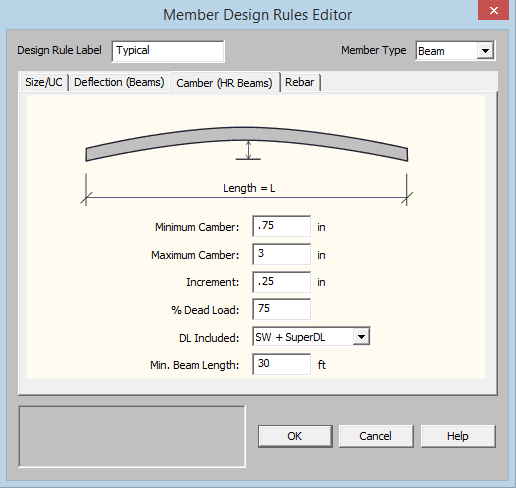Image resolution: width=516 pixels, height=488 pixels.
Task: Focus the Min. Beam Length field
Action: tap(281, 364)
